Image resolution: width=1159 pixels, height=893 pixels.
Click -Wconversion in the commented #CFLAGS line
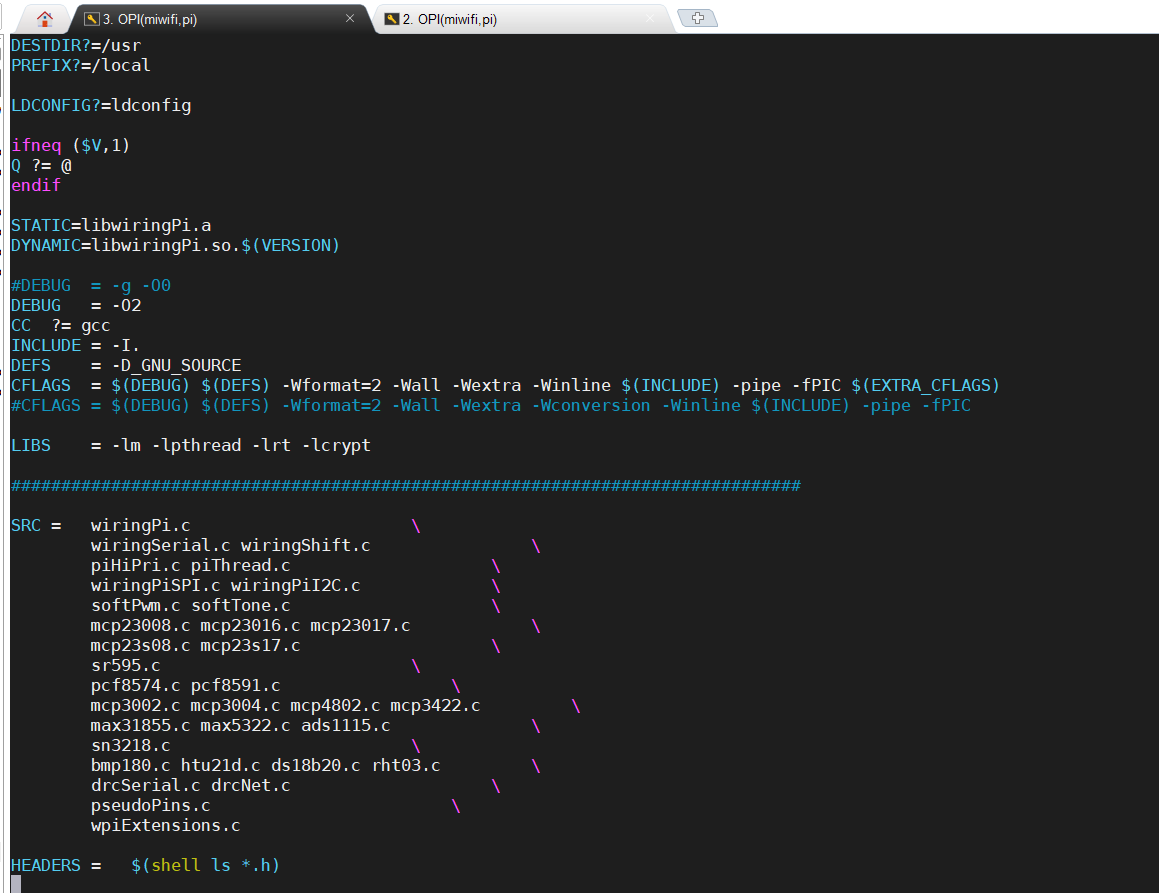591,404
